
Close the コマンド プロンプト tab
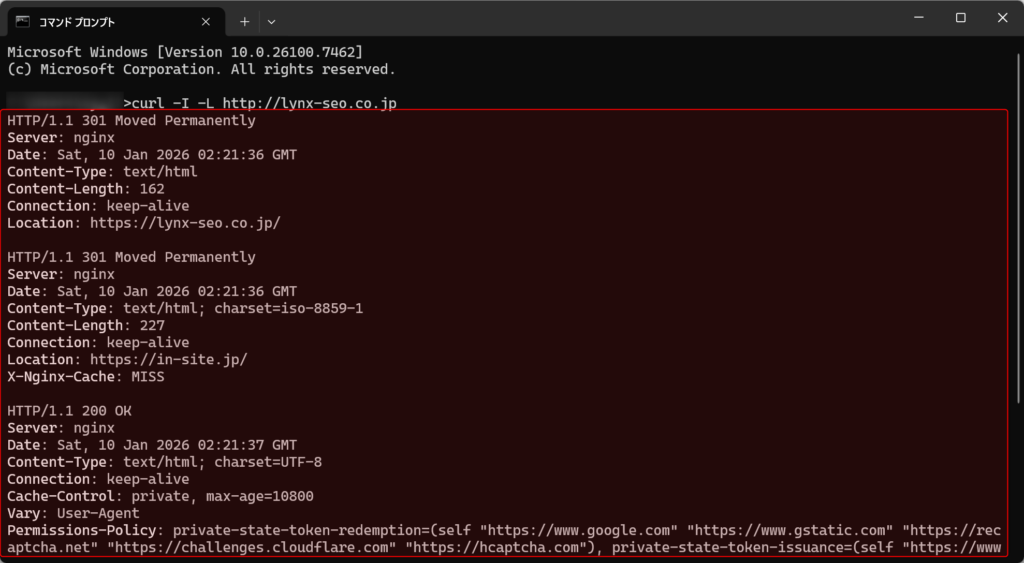pyautogui.click(x=206, y=21)
